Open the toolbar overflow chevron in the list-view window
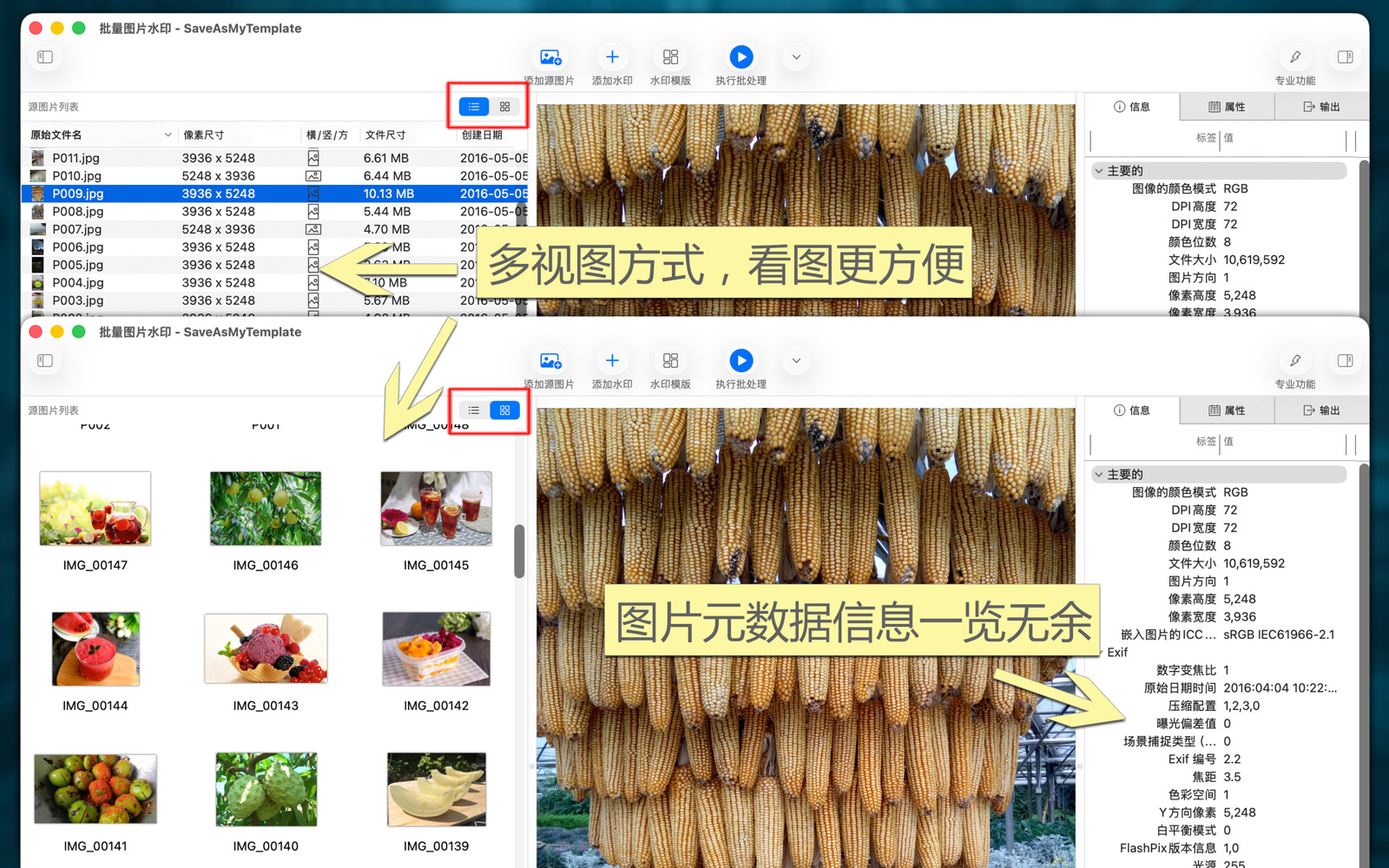The width and height of the screenshot is (1389, 868). pos(796,57)
